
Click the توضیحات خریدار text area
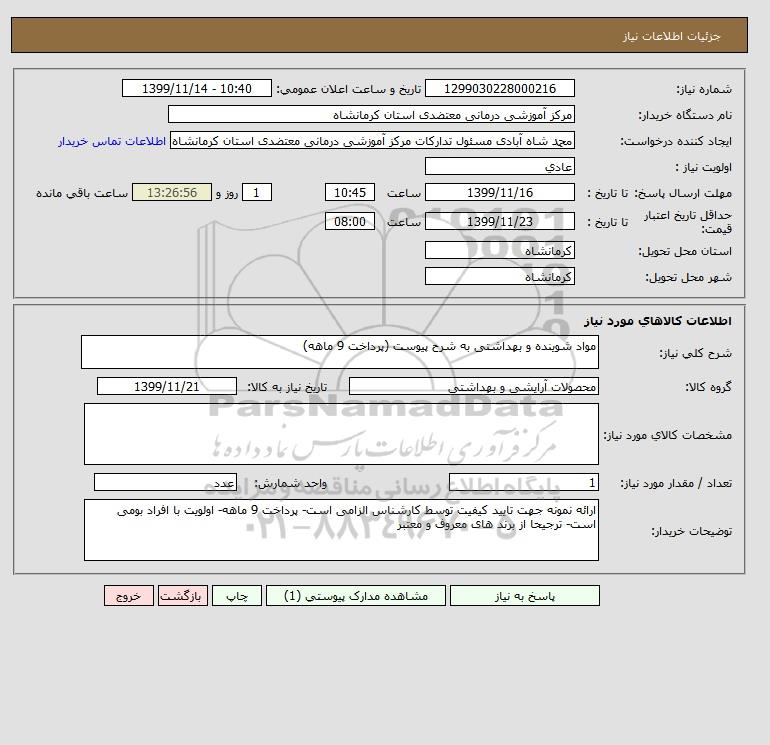[341, 530]
